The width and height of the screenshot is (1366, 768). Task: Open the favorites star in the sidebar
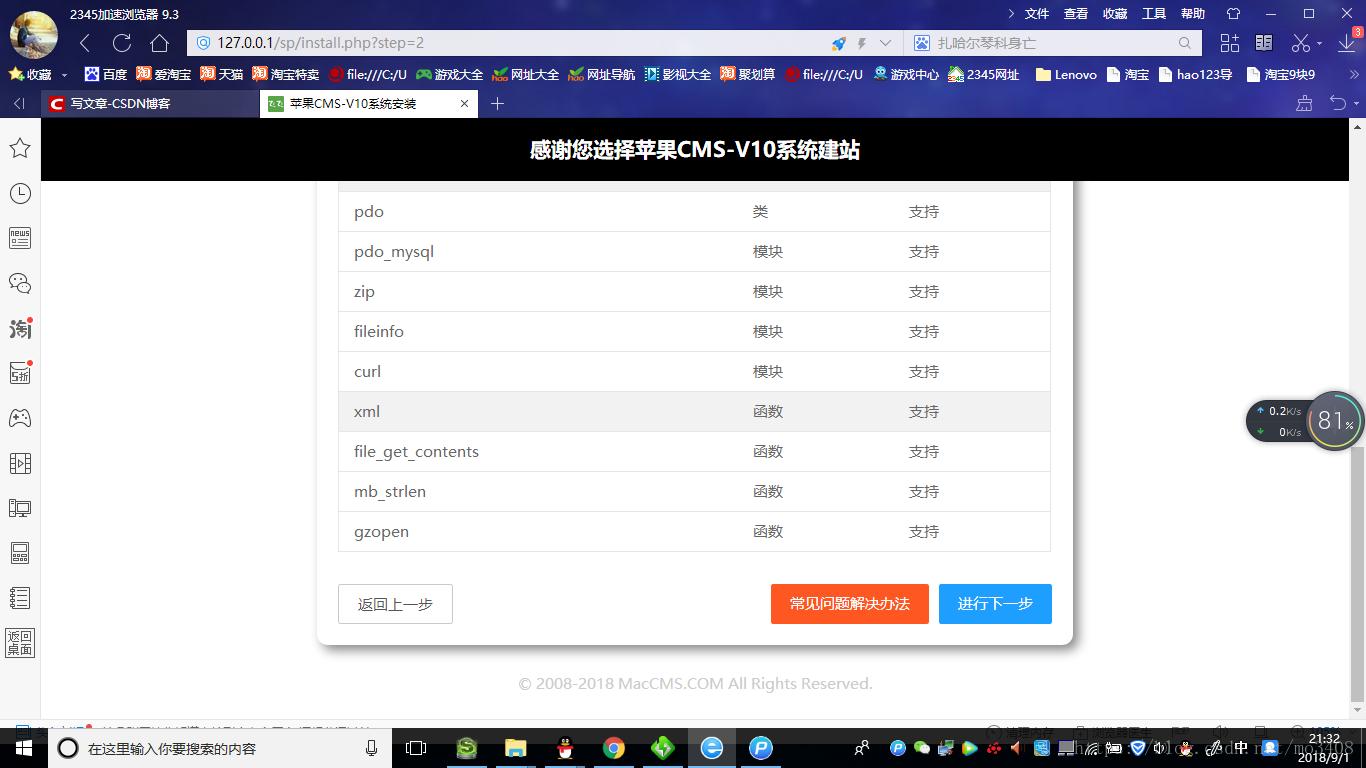20,148
